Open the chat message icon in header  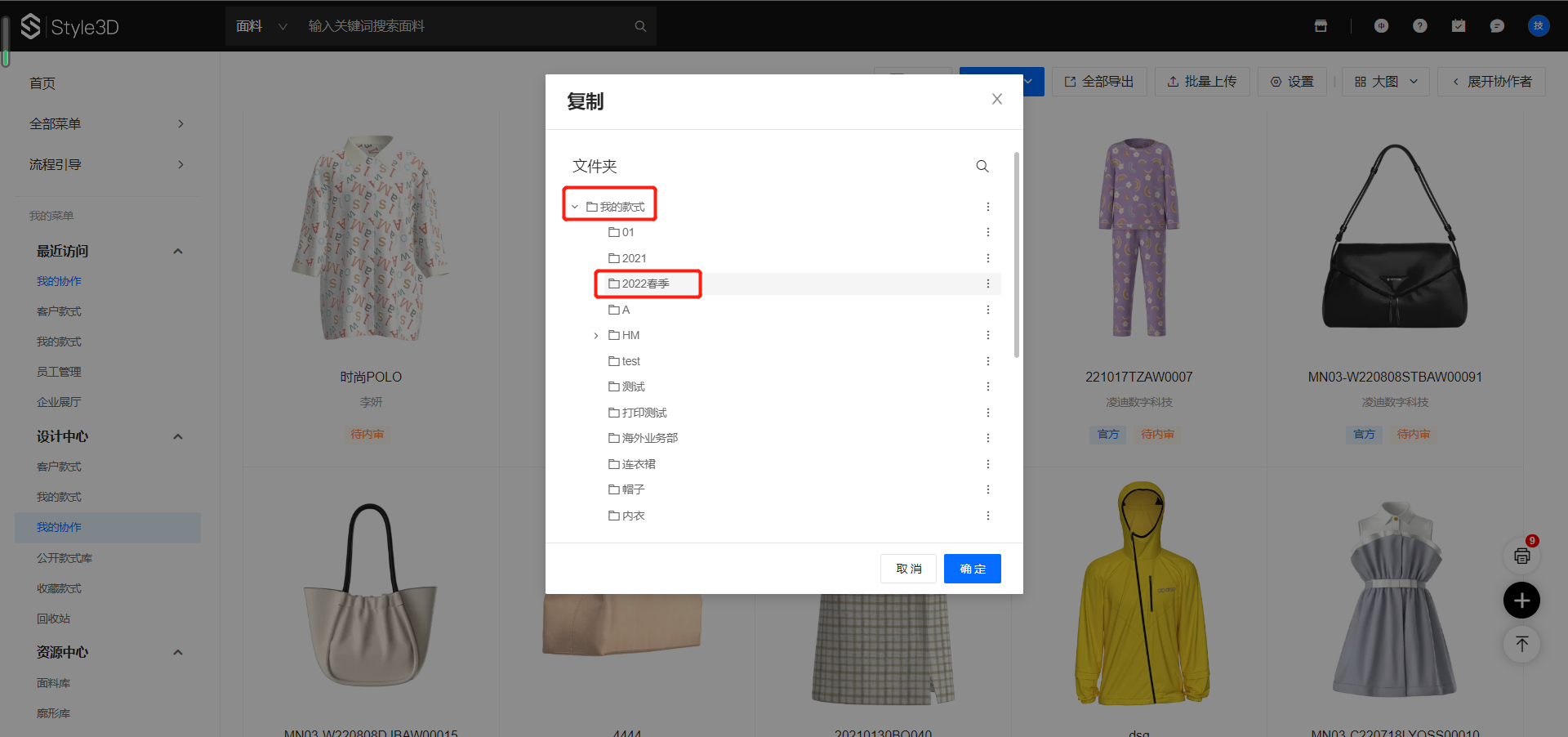click(x=1497, y=26)
